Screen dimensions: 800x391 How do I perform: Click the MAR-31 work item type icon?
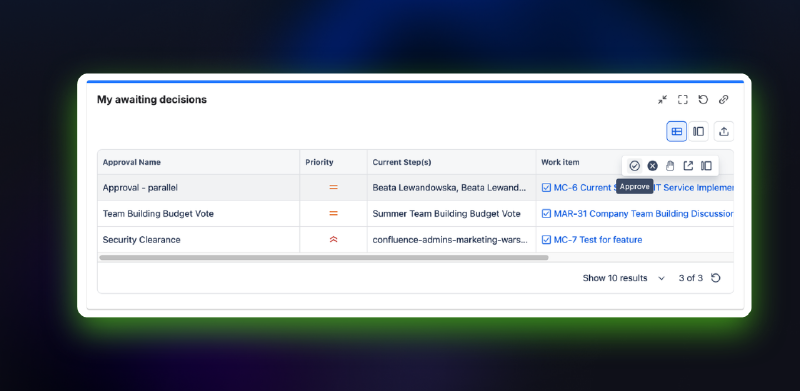546,214
